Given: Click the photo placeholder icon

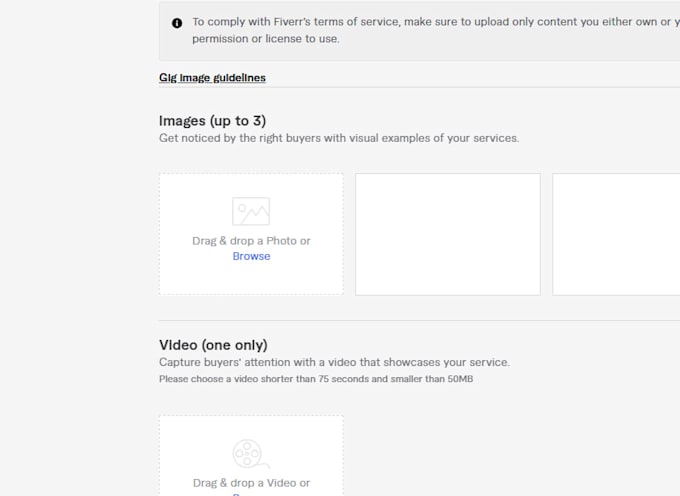Looking at the screenshot, I should [x=251, y=212].
